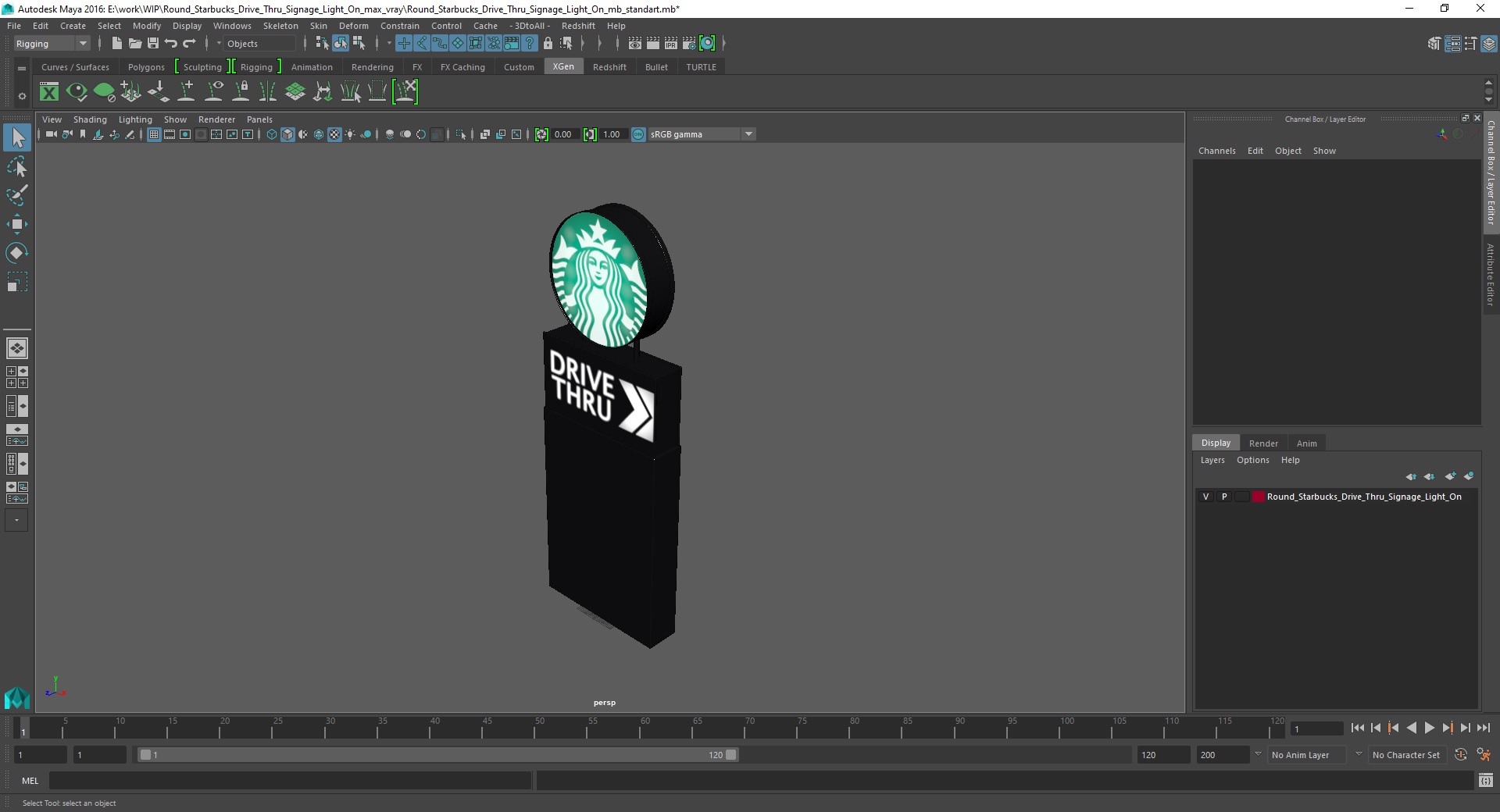Open the Rigging menu set dropdown

click(x=52, y=44)
